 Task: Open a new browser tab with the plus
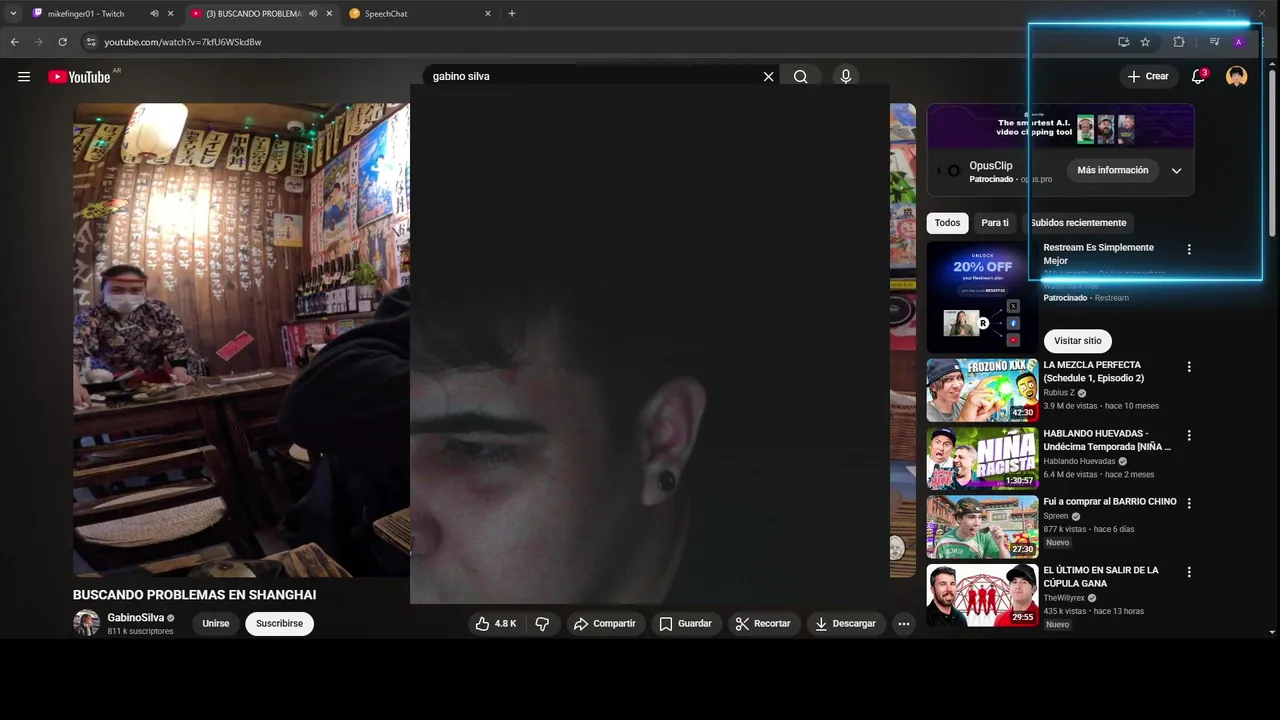pos(512,14)
